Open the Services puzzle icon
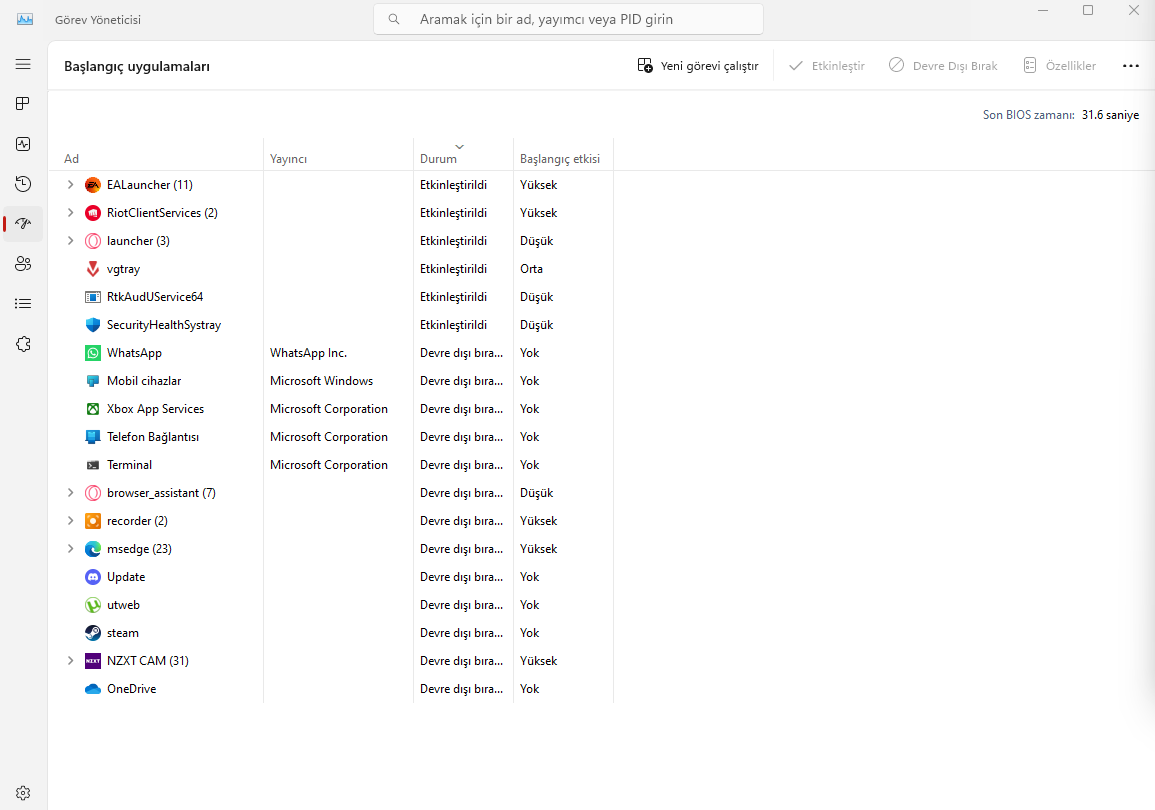Viewport: 1155px width, 810px height. [23, 344]
